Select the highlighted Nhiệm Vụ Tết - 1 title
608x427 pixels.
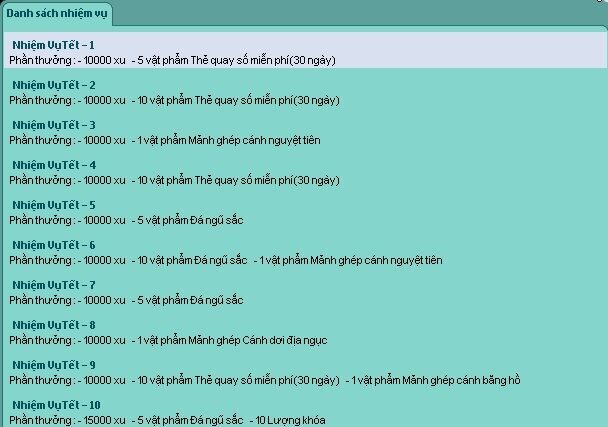pos(54,45)
